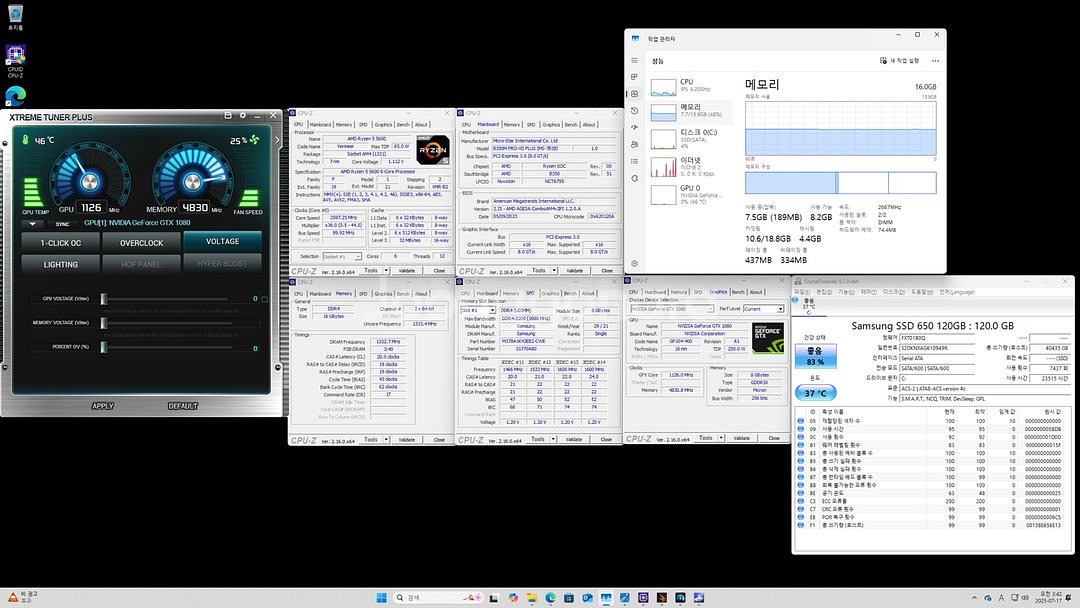
Task: Click the Memory Voltage slider handle
Action: pyautogui.click(x=103, y=323)
